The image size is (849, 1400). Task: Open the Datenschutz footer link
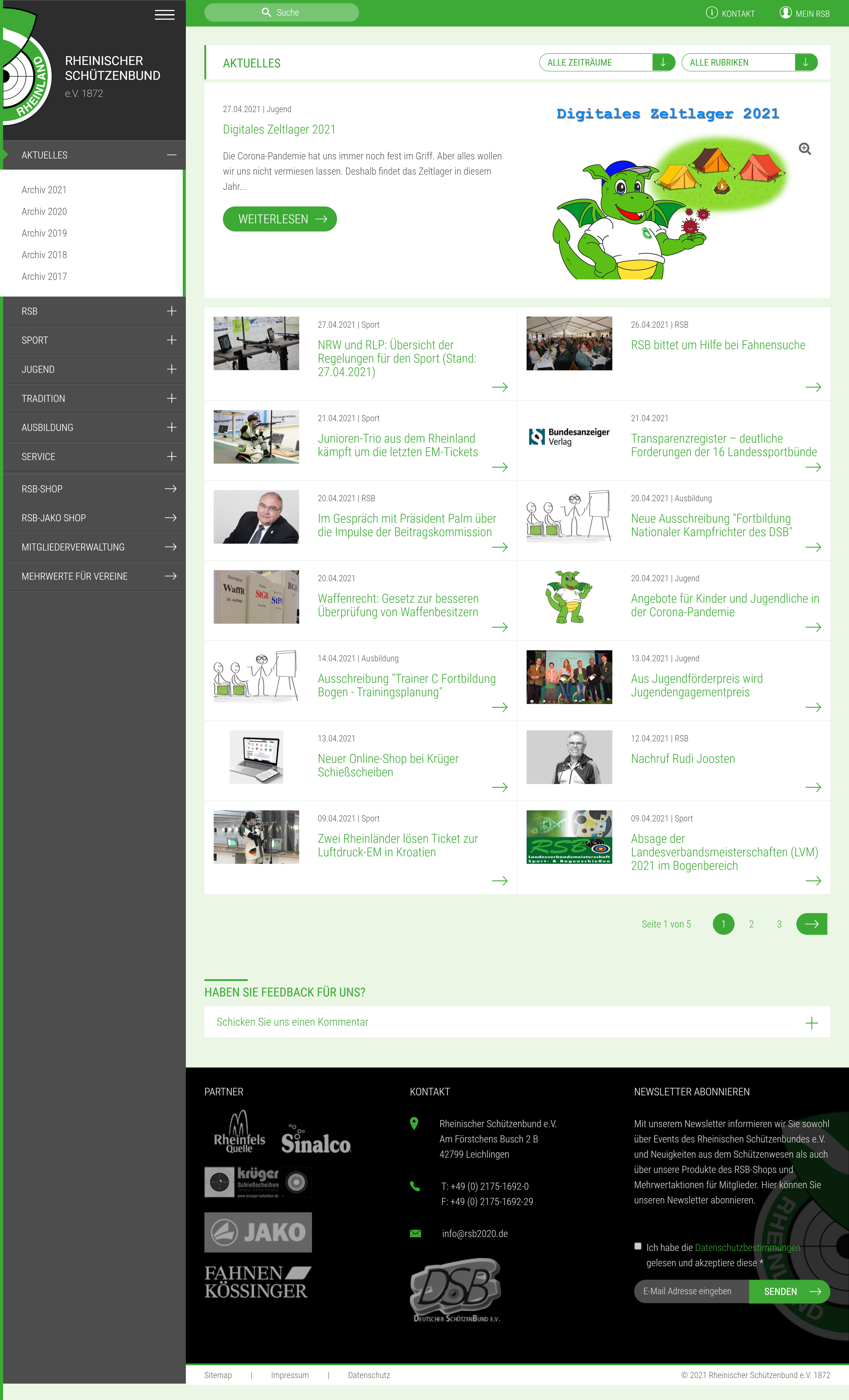(x=369, y=1375)
